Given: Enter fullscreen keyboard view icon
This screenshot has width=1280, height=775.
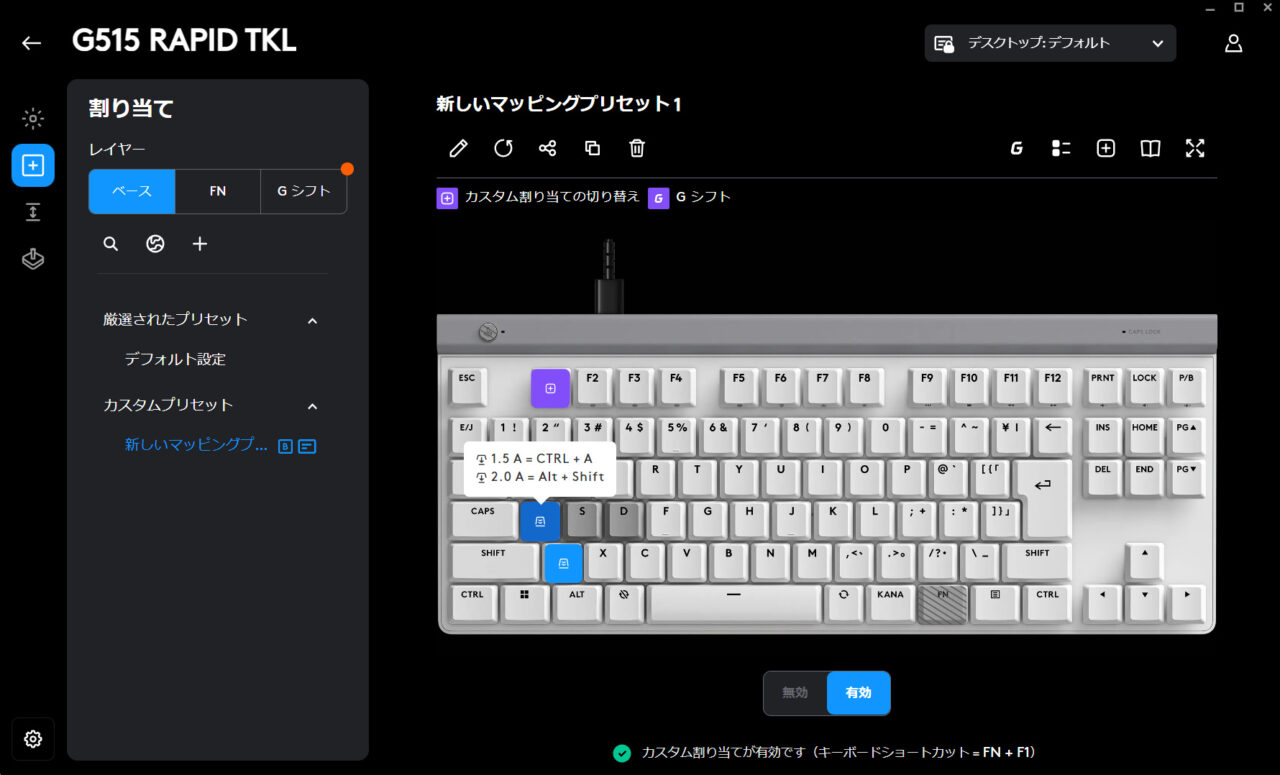Looking at the screenshot, I should click(1195, 148).
